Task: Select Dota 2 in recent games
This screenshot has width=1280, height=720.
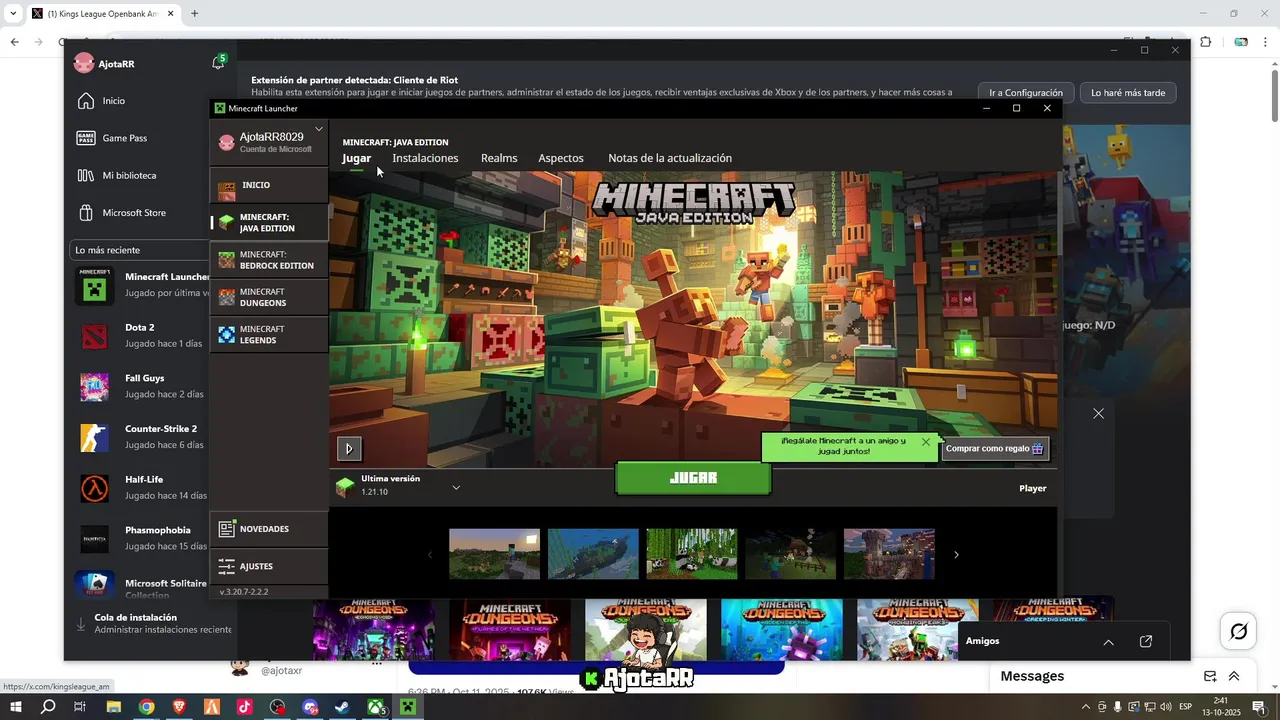Action: coord(140,335)
